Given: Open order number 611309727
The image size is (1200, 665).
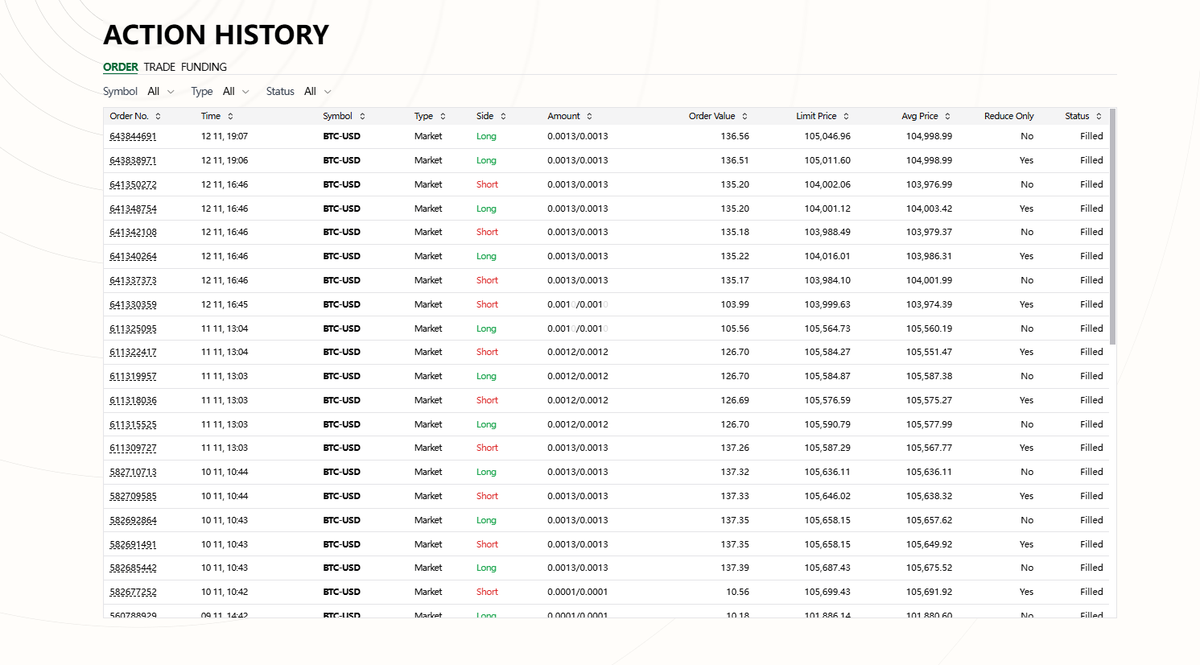Looking at the screenshot, I should tap(133, 448).
